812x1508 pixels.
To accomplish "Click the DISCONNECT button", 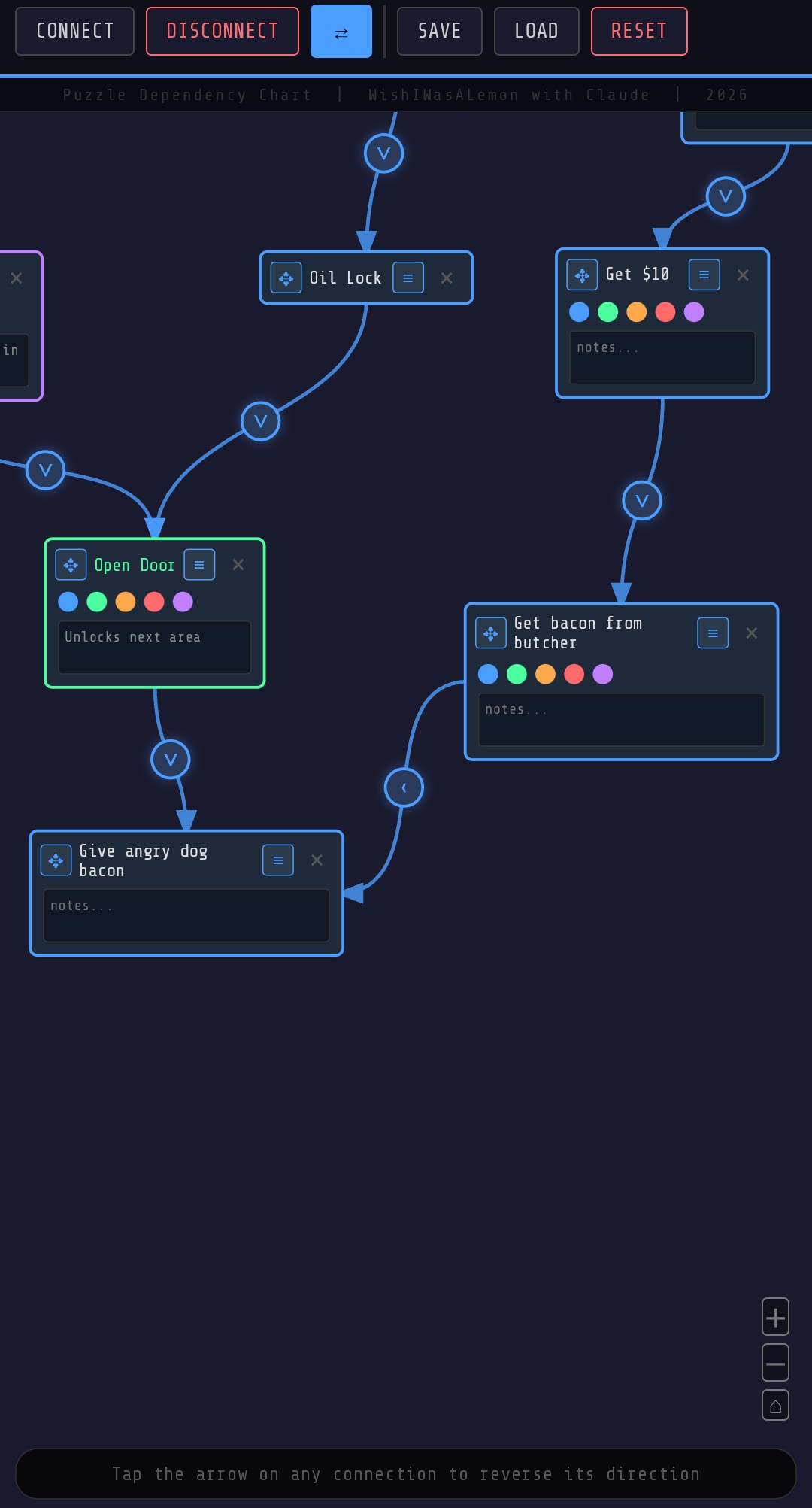I will pos(223,31).
